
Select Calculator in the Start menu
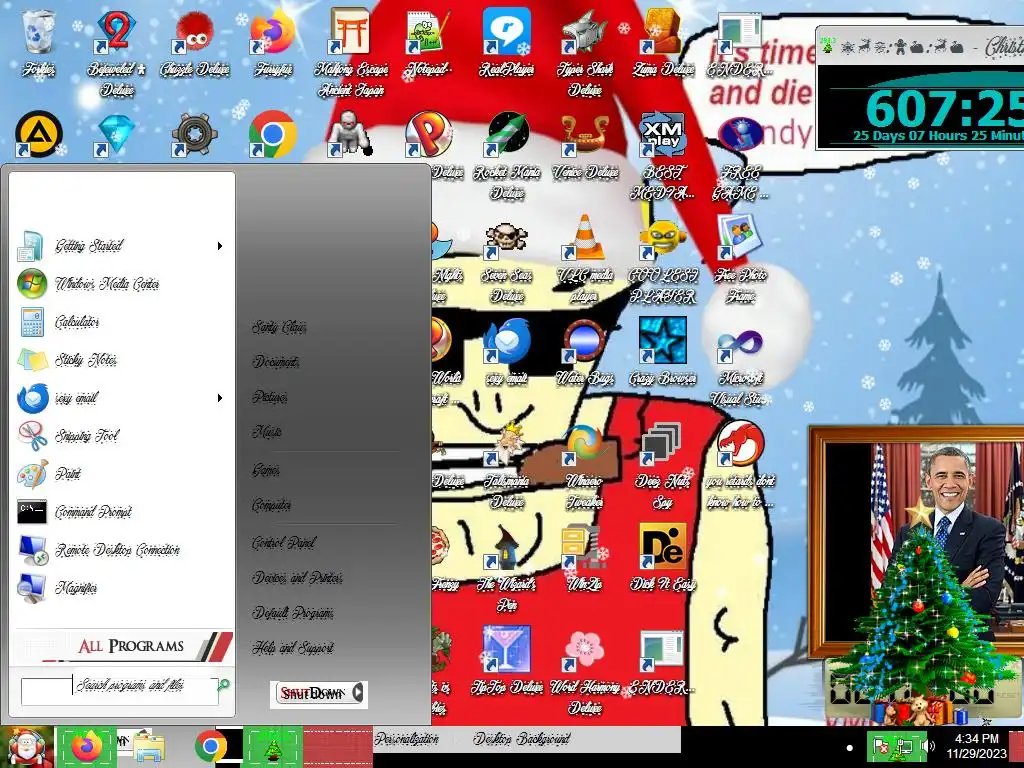coord(121,322)
